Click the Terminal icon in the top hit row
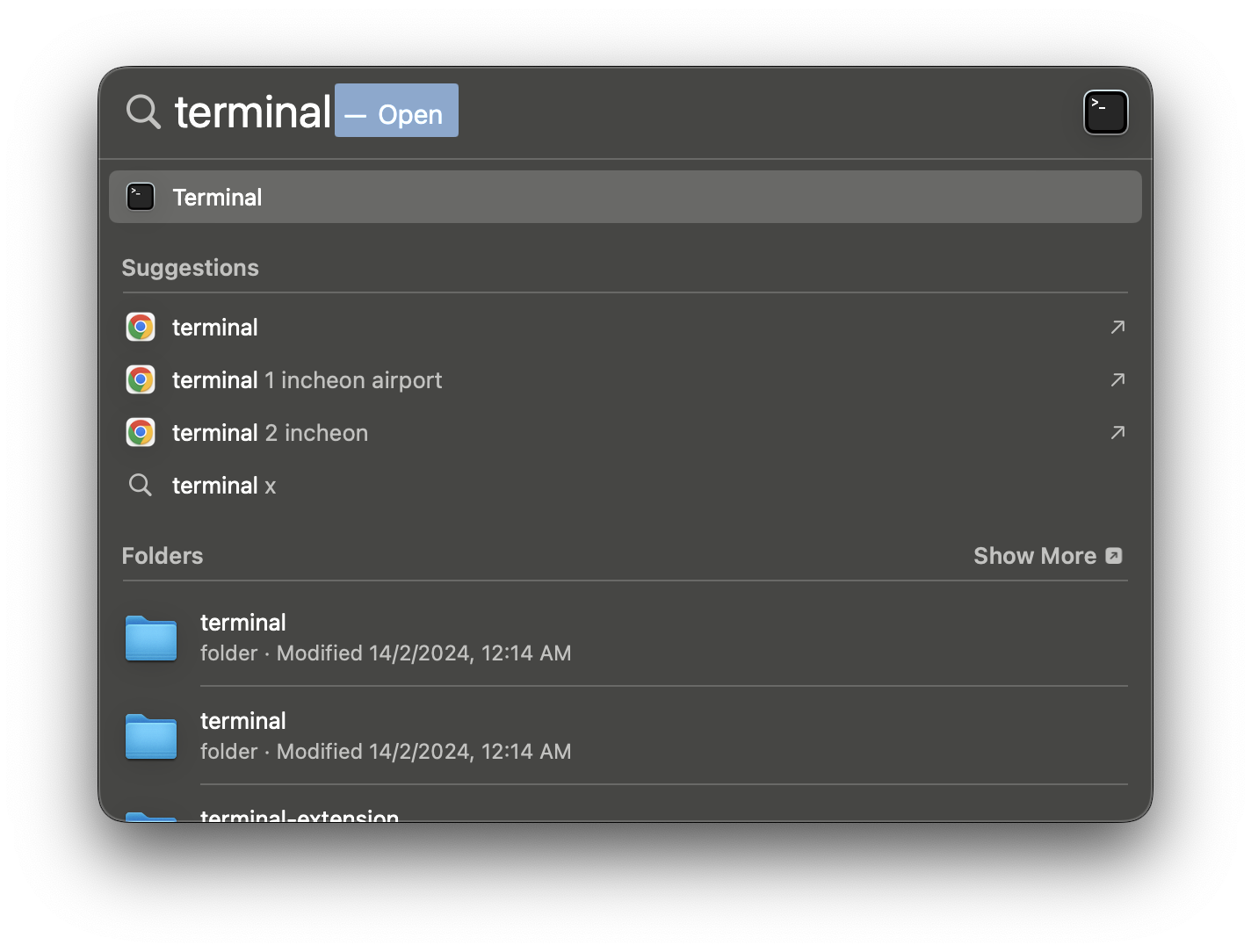 point(141,197)
